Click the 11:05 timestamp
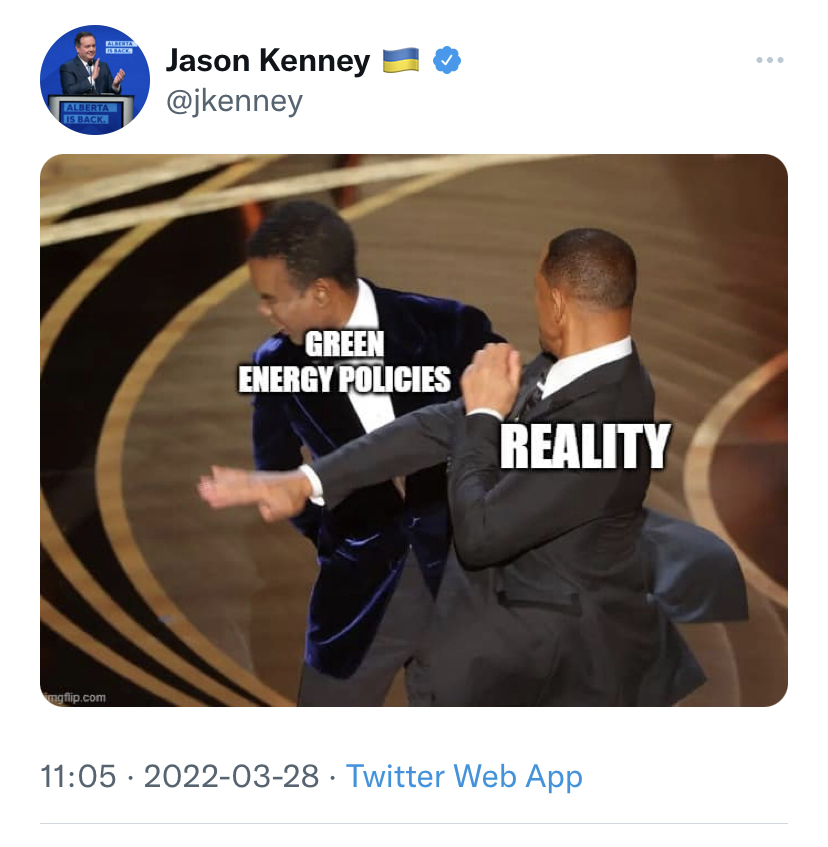The width and height of the screenshot is (828, 847). [x=78, y=776]
